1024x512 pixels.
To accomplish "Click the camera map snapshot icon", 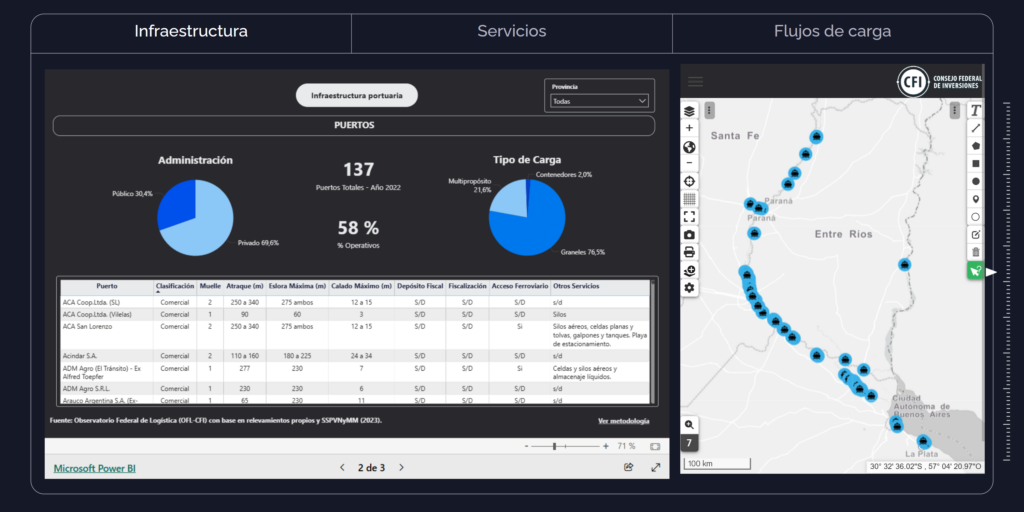I will (x=689, y=234).
